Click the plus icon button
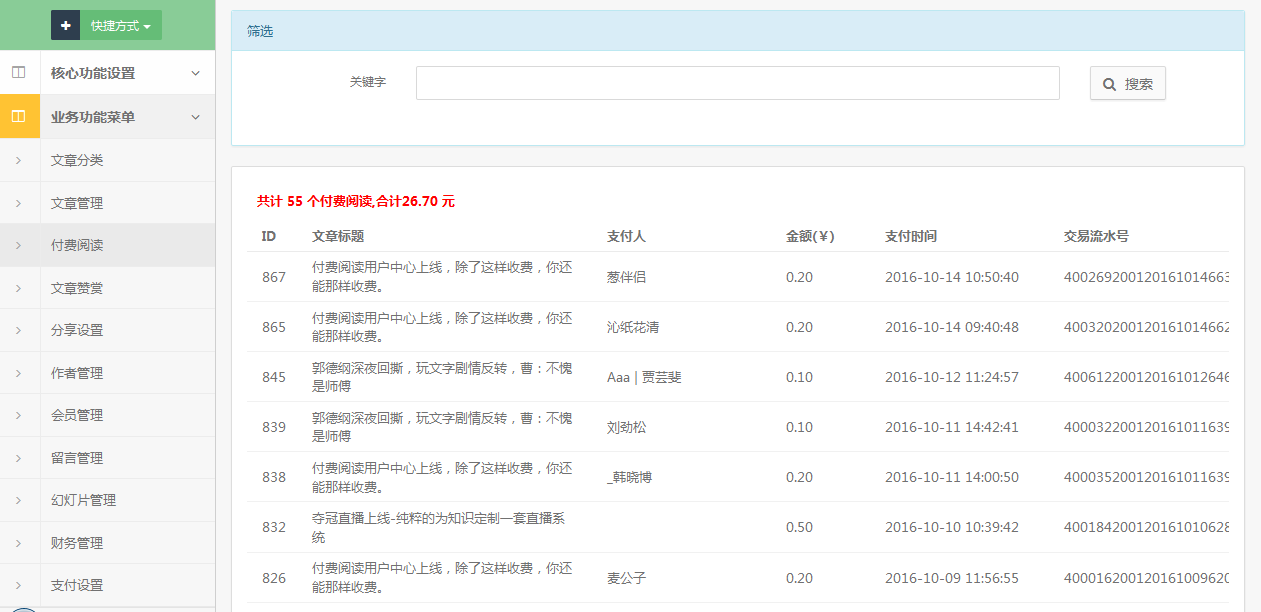Image resolution: width=1261 pixels, height=612 pixels. [x=66, y=25]
